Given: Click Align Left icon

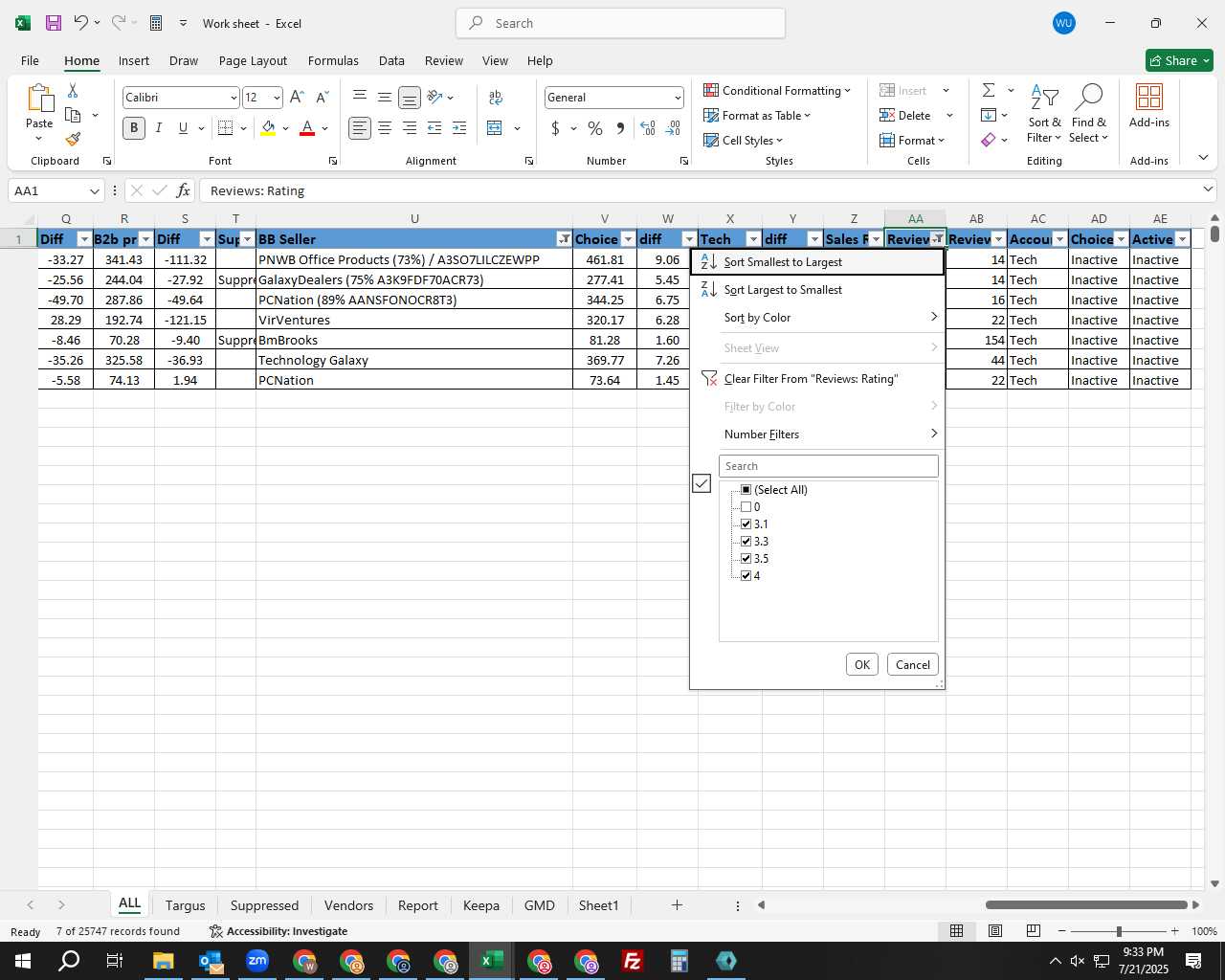Looking at the screenshot, I should pyautogui.click(x=360, y=127).
